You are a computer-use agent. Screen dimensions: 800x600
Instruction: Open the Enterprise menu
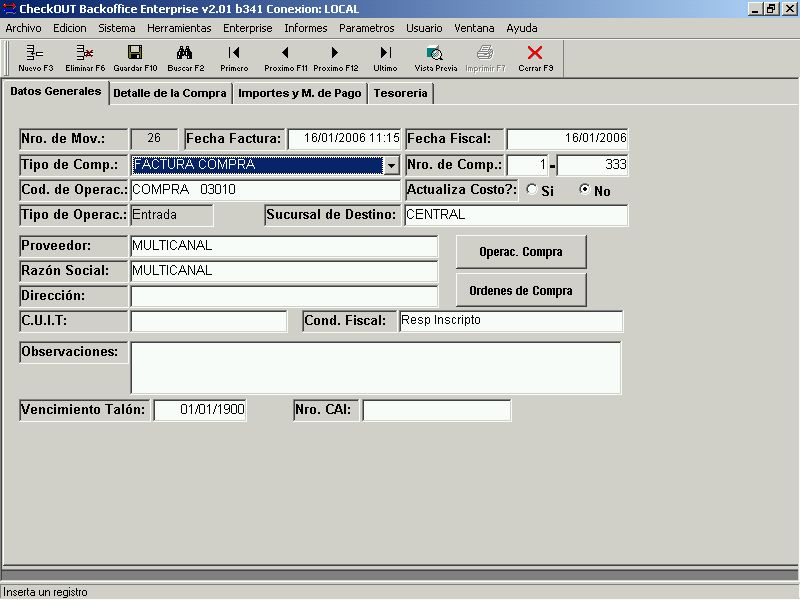pos(247,28)
